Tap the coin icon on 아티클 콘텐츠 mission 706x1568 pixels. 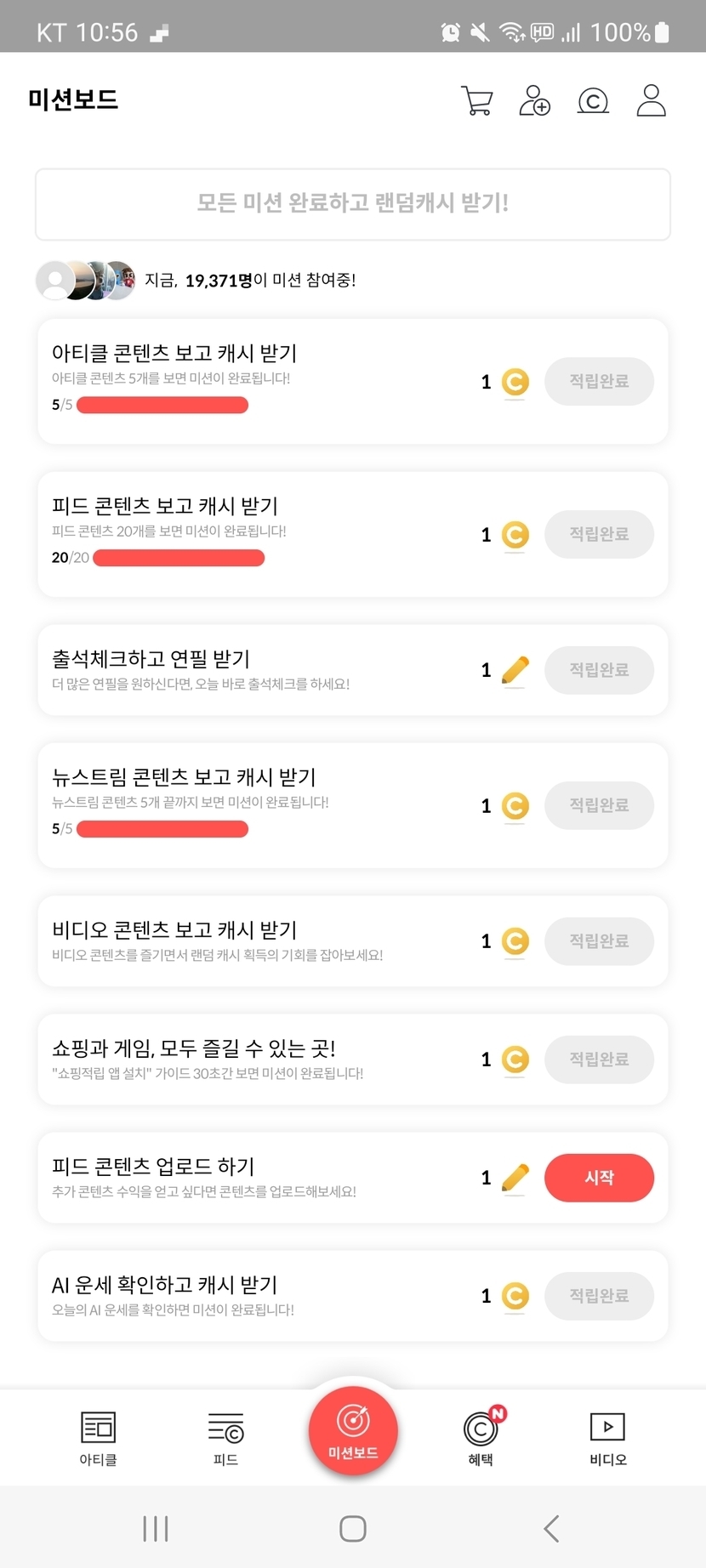click(515, 382)
